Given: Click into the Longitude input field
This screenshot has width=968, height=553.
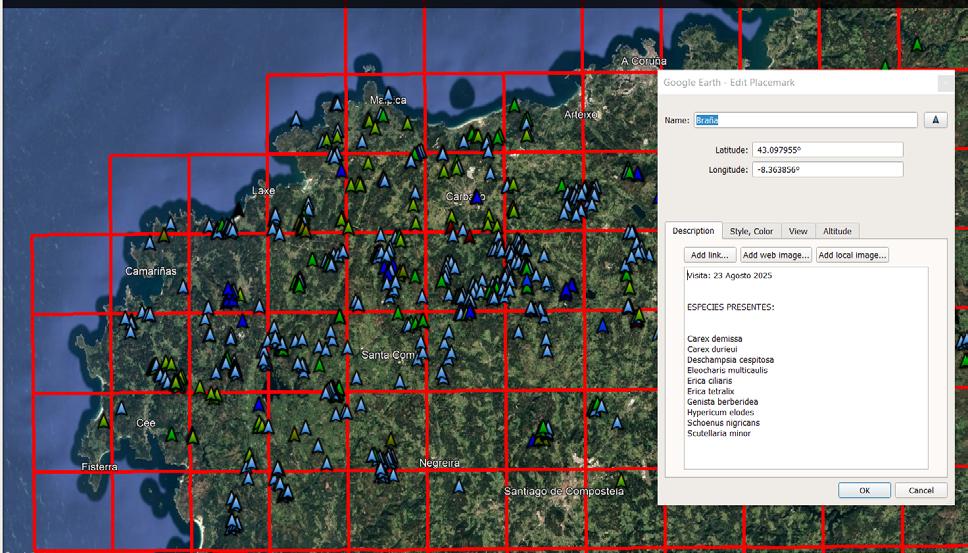Looking at the screenshot, I should pyautogui.click(x=827, y=170).
